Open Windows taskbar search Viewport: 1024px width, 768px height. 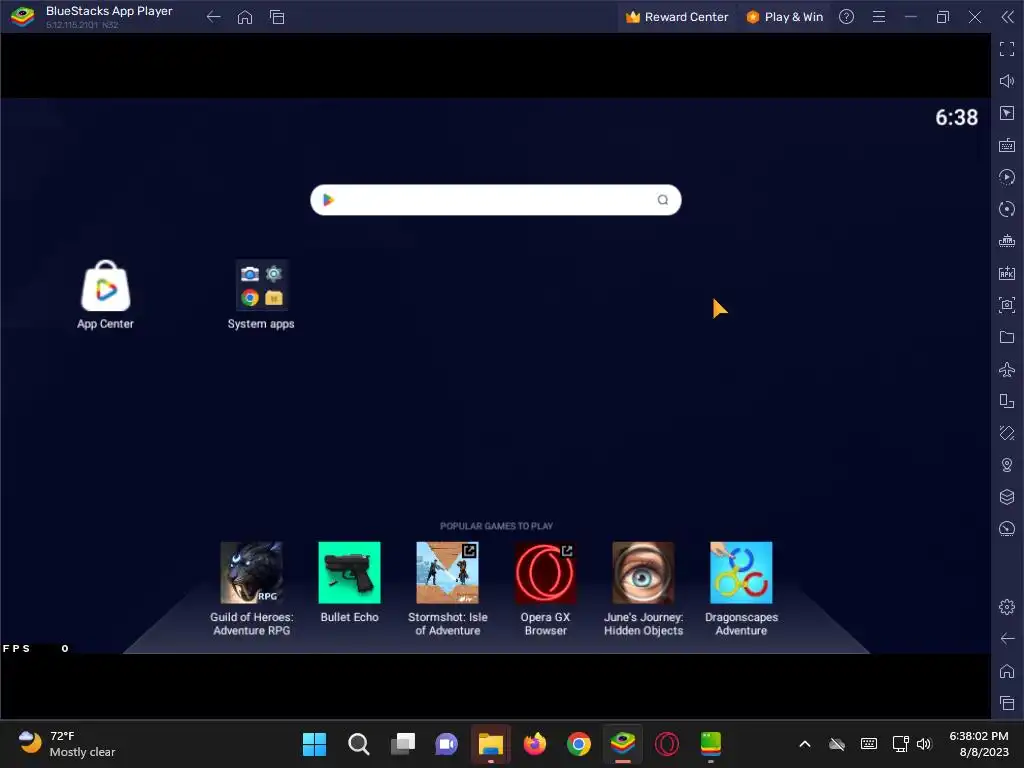[x=359, y=744]
